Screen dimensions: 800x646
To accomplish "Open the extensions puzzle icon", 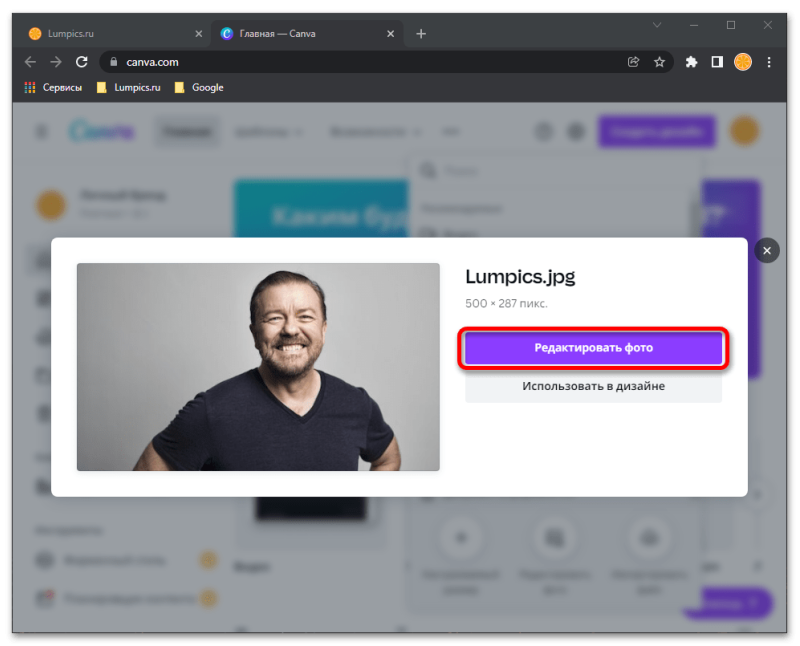I will point(691,62).
